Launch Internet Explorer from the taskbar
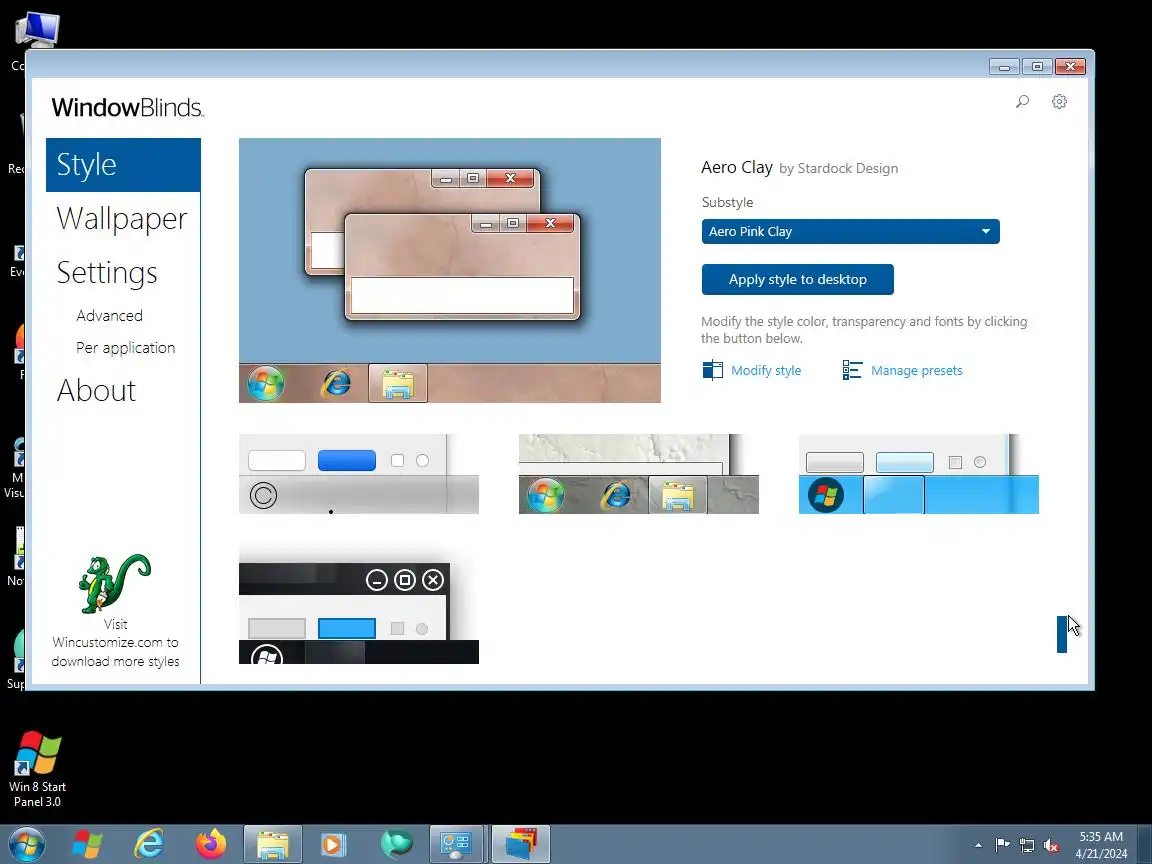The height and width of the screenshot is (864, 1152). 149,844
